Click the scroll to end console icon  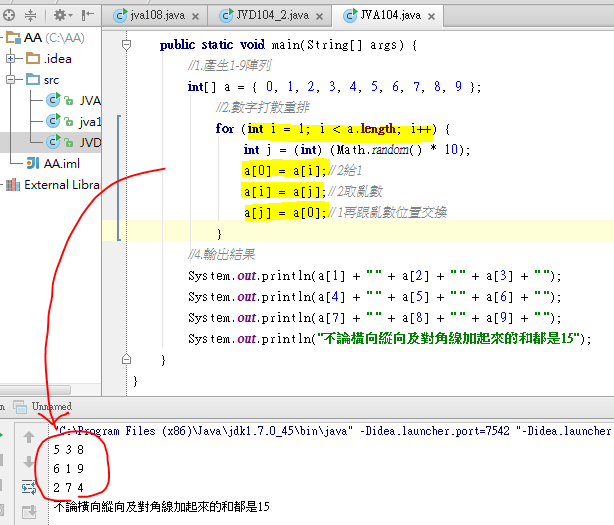(x=29, y=511)
